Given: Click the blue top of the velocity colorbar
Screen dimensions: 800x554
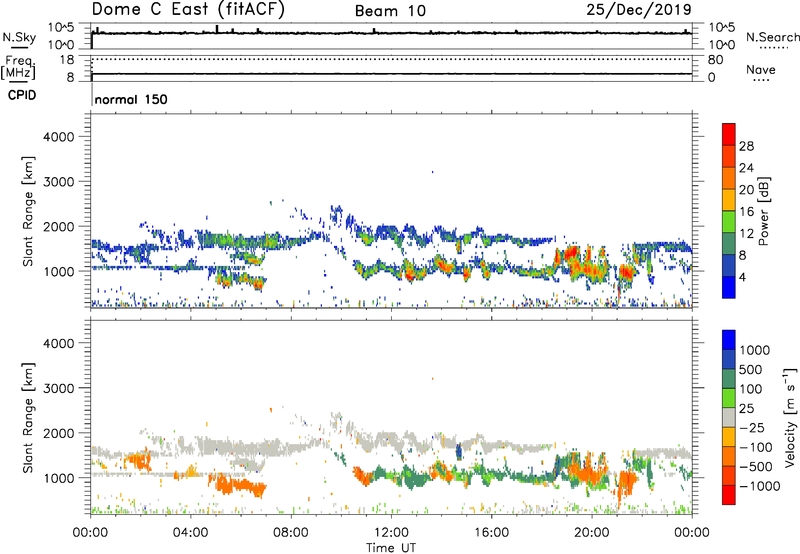Looking at the screenshot, I should click(x=729, y=340).
